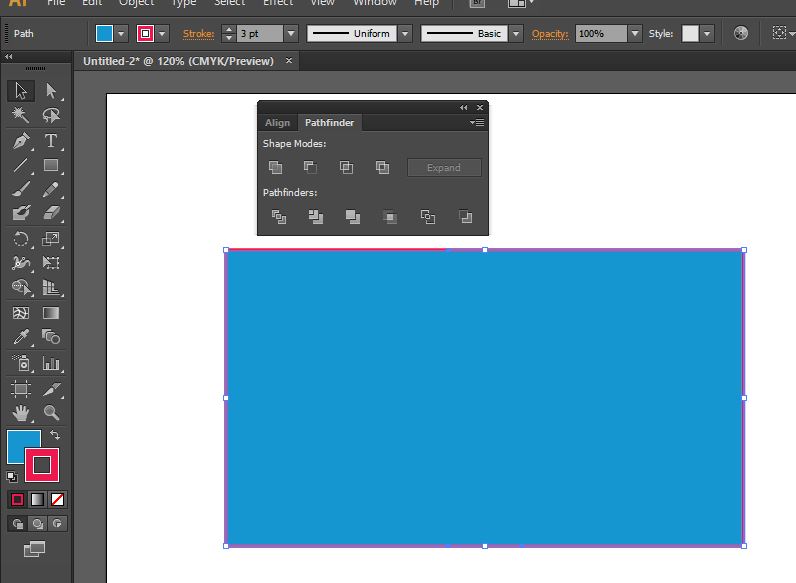
Task: Switch to the Align tab
Action: pos(277,123)
